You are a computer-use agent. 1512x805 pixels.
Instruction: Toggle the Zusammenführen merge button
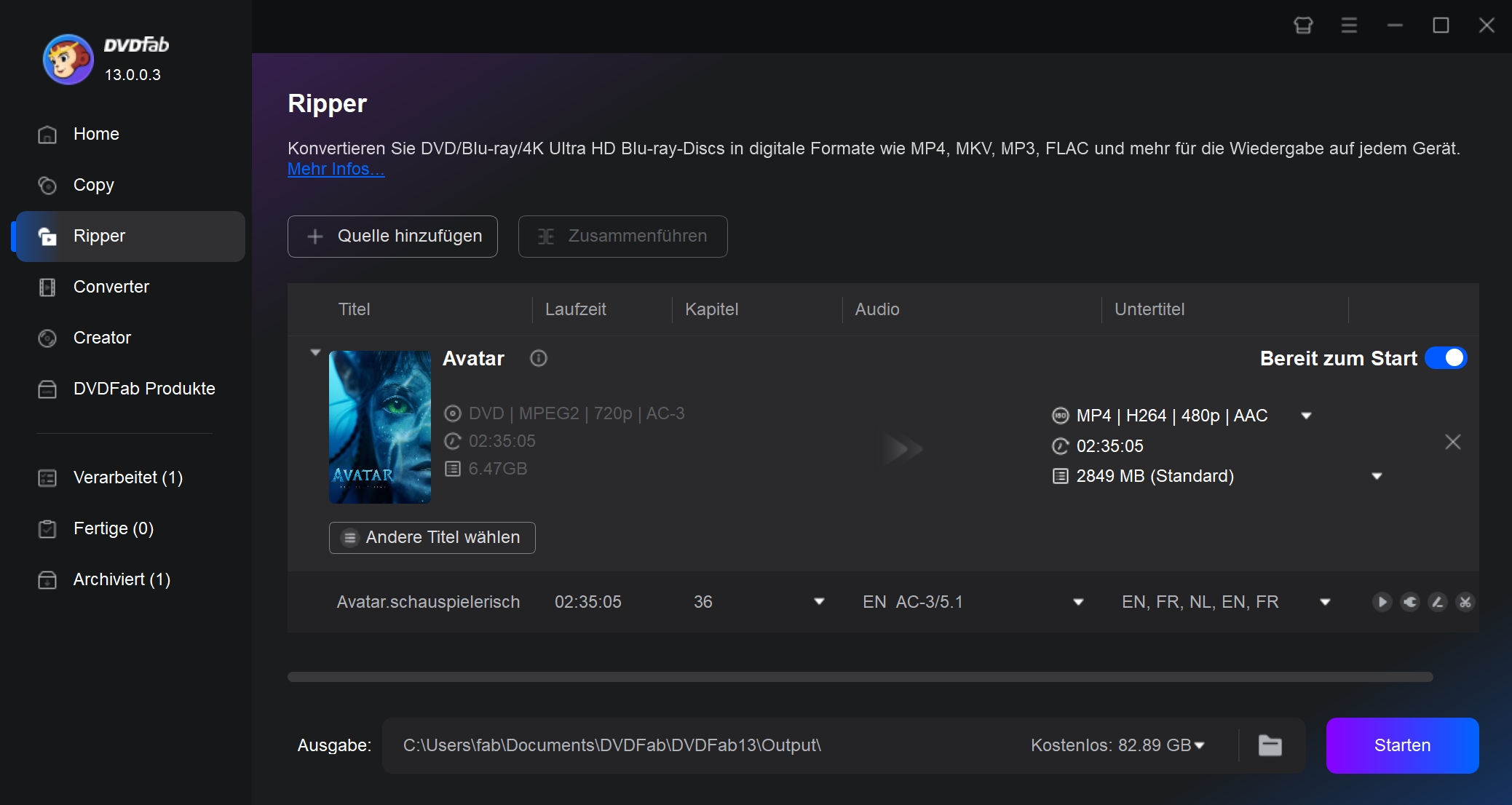pos(623,236)
